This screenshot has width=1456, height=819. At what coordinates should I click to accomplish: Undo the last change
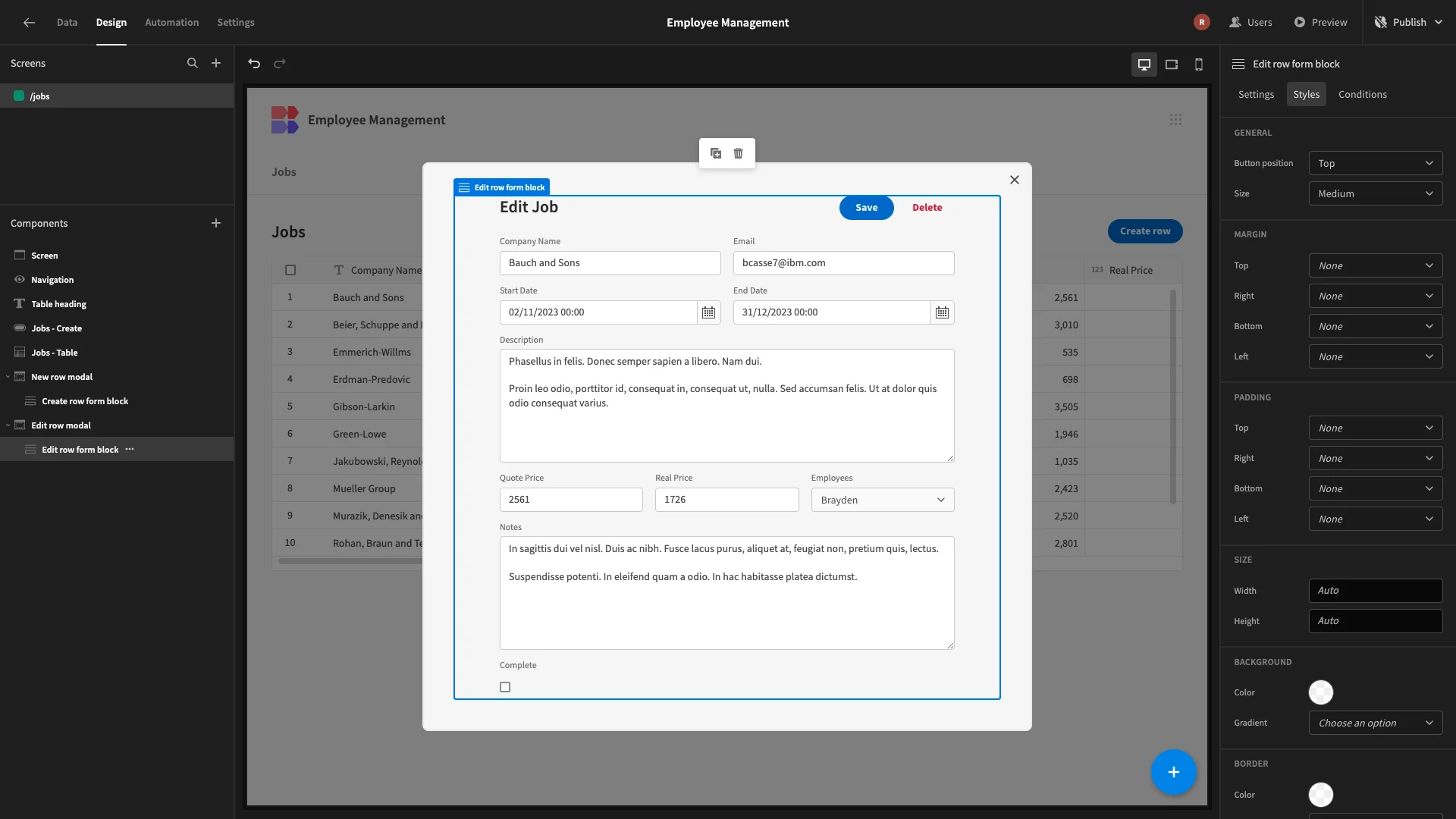pyautogui.click(x=254, y=64)
